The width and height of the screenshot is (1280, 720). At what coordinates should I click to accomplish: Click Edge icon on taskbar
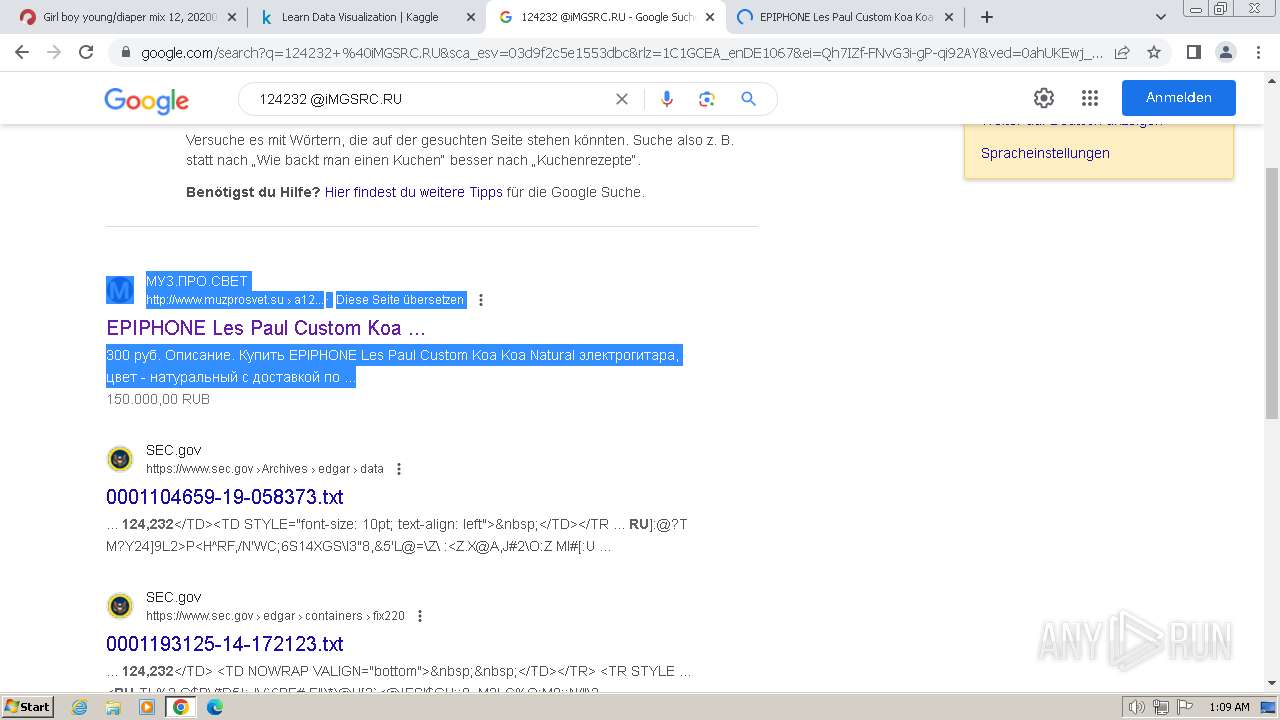tap(215, 707)
